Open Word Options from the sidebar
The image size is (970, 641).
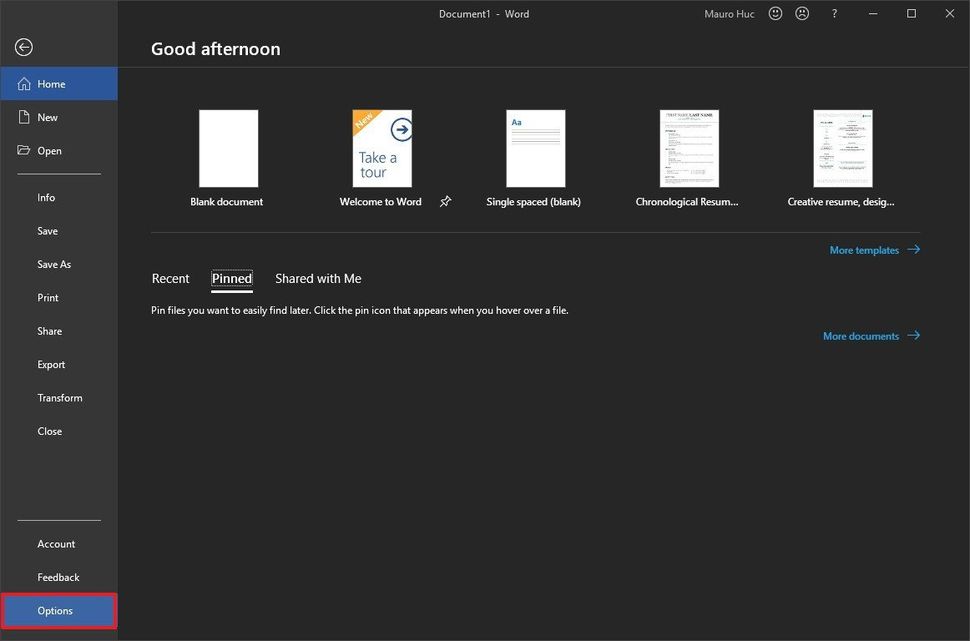click(x=56, y=610)
